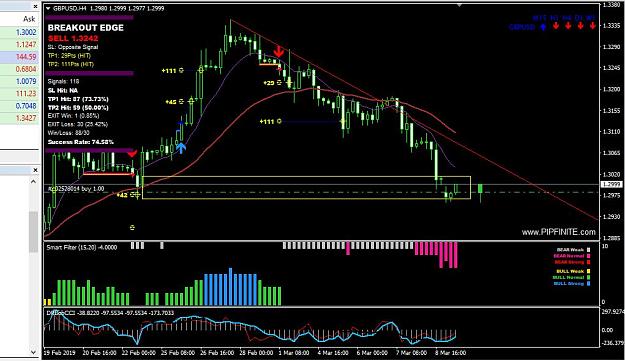Select the 1.3002 ask price row

coord(20,32)
